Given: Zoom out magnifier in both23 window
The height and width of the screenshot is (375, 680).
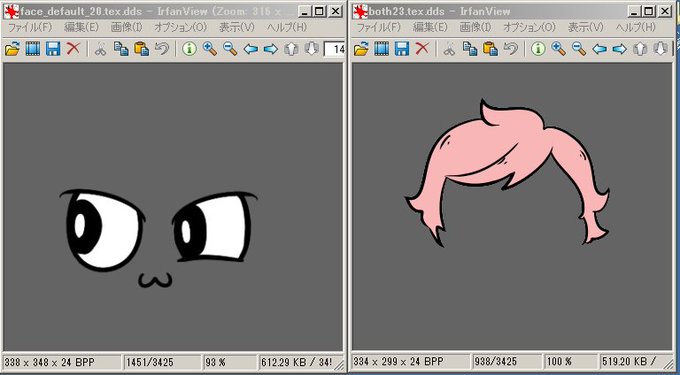Looking at the screenshot, I should click(579, 49).
